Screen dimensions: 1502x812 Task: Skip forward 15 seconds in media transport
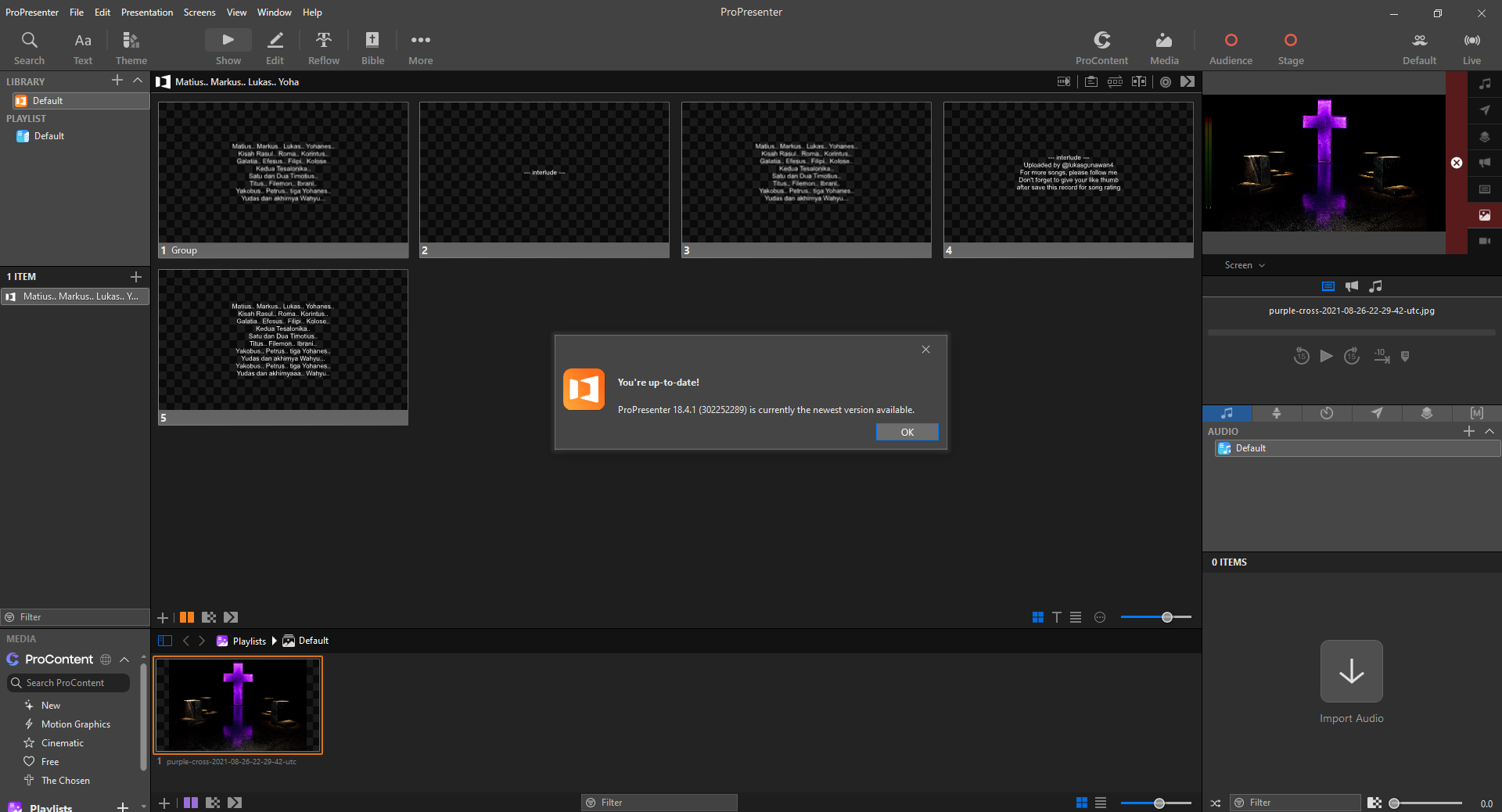(1352, 357)
